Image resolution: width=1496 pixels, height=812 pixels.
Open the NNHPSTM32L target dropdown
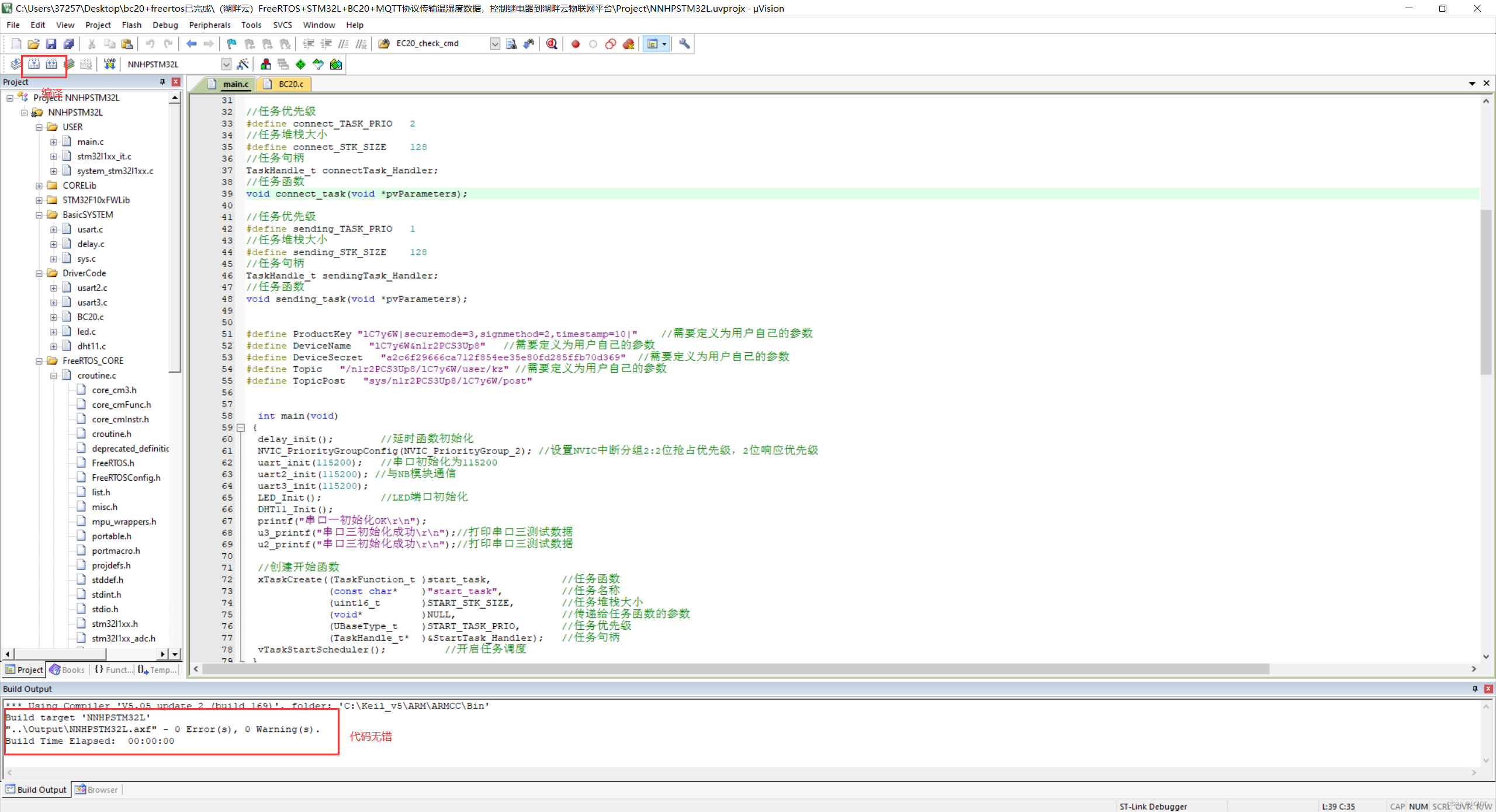pyautogui.click(x=226, y=64)
